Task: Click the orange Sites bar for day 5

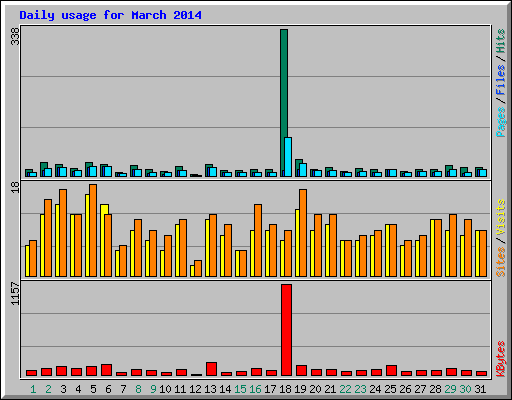Action: (x=93, y=230)
